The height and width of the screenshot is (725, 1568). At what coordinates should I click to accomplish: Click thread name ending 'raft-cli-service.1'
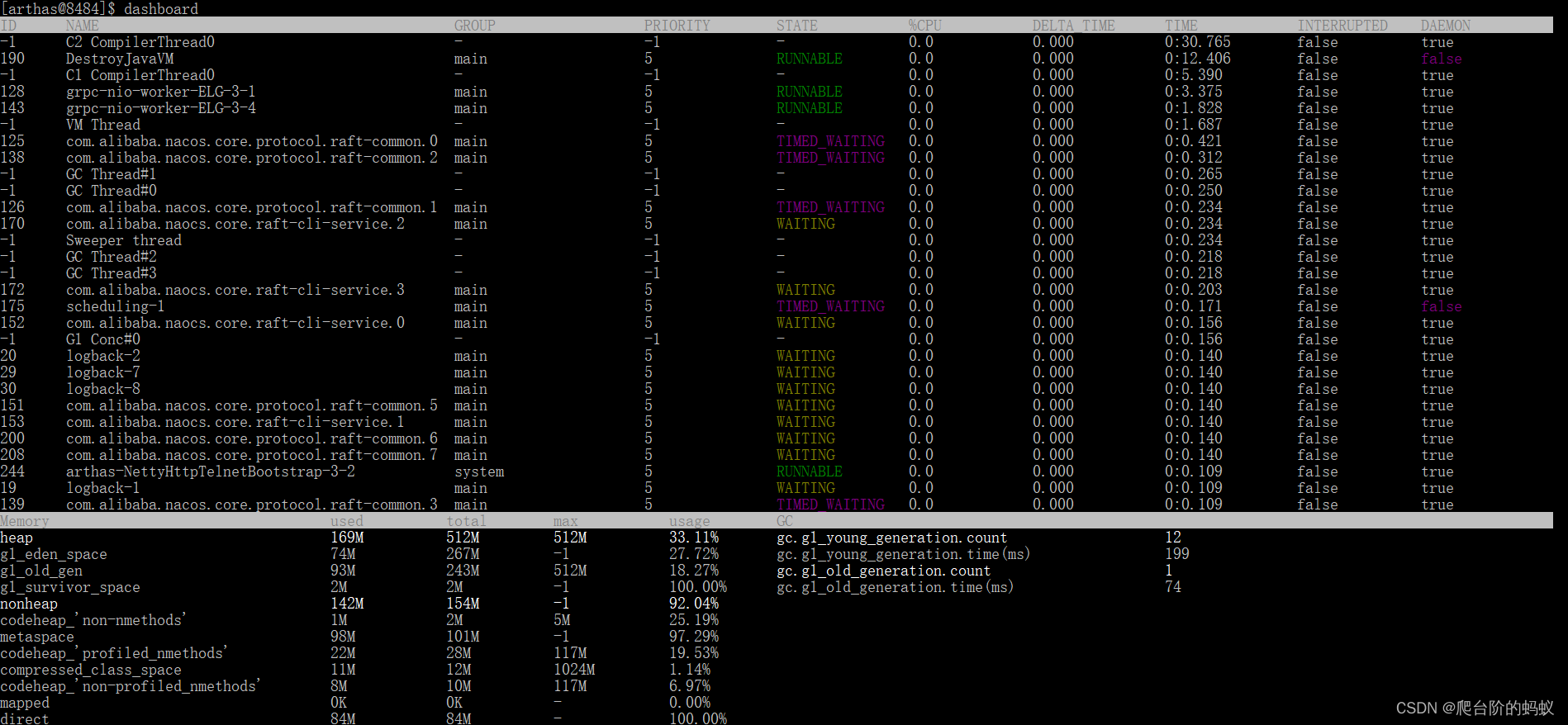[235, 422]
